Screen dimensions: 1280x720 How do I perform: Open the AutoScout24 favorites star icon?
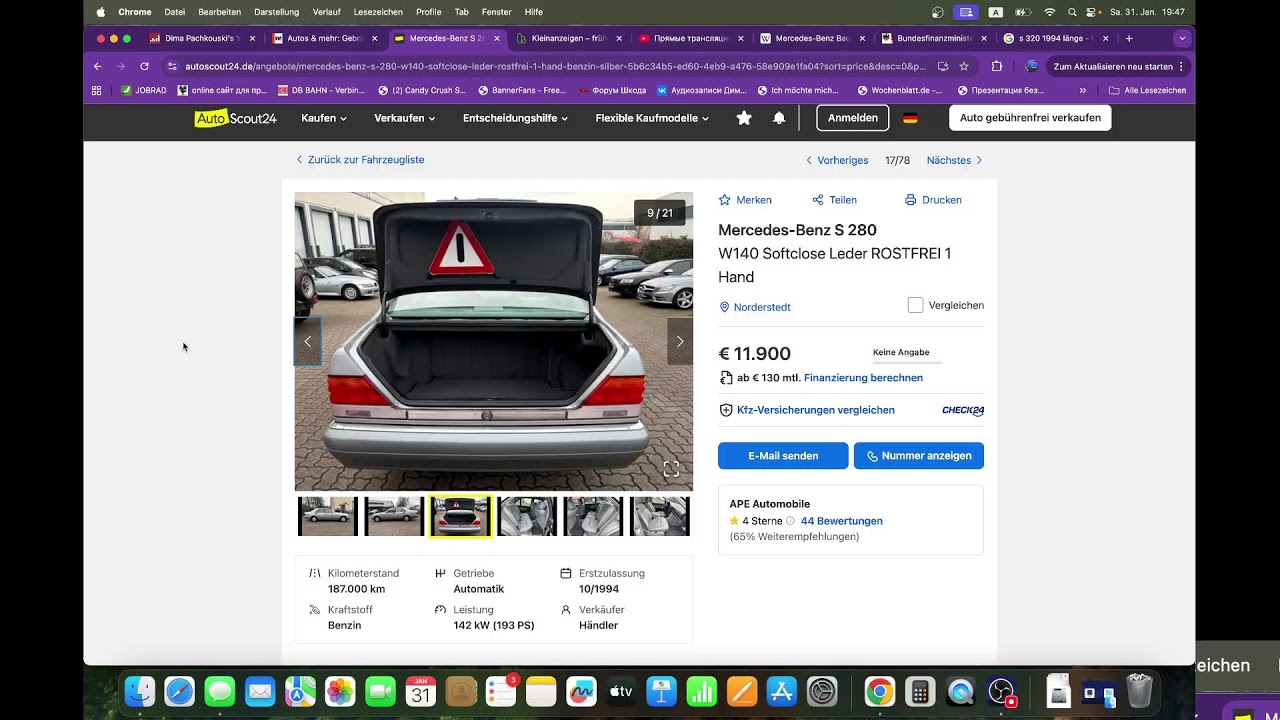[744, 118]
